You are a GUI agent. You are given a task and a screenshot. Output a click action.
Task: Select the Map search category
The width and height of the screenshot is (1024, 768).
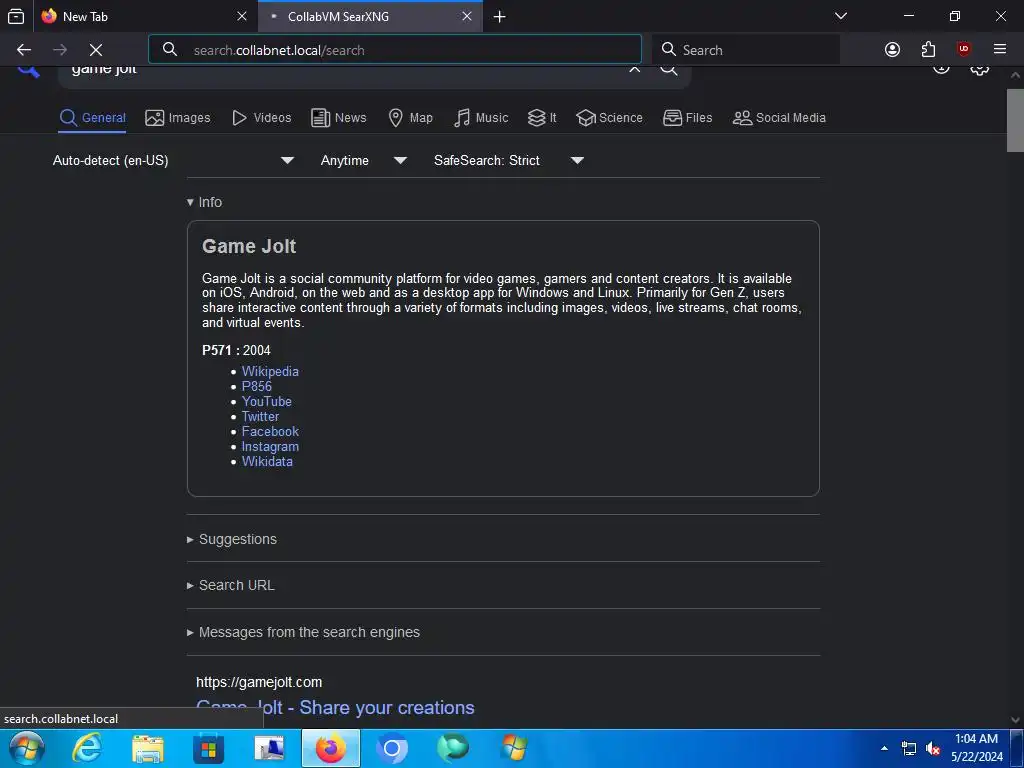click(x=411, y=118)
